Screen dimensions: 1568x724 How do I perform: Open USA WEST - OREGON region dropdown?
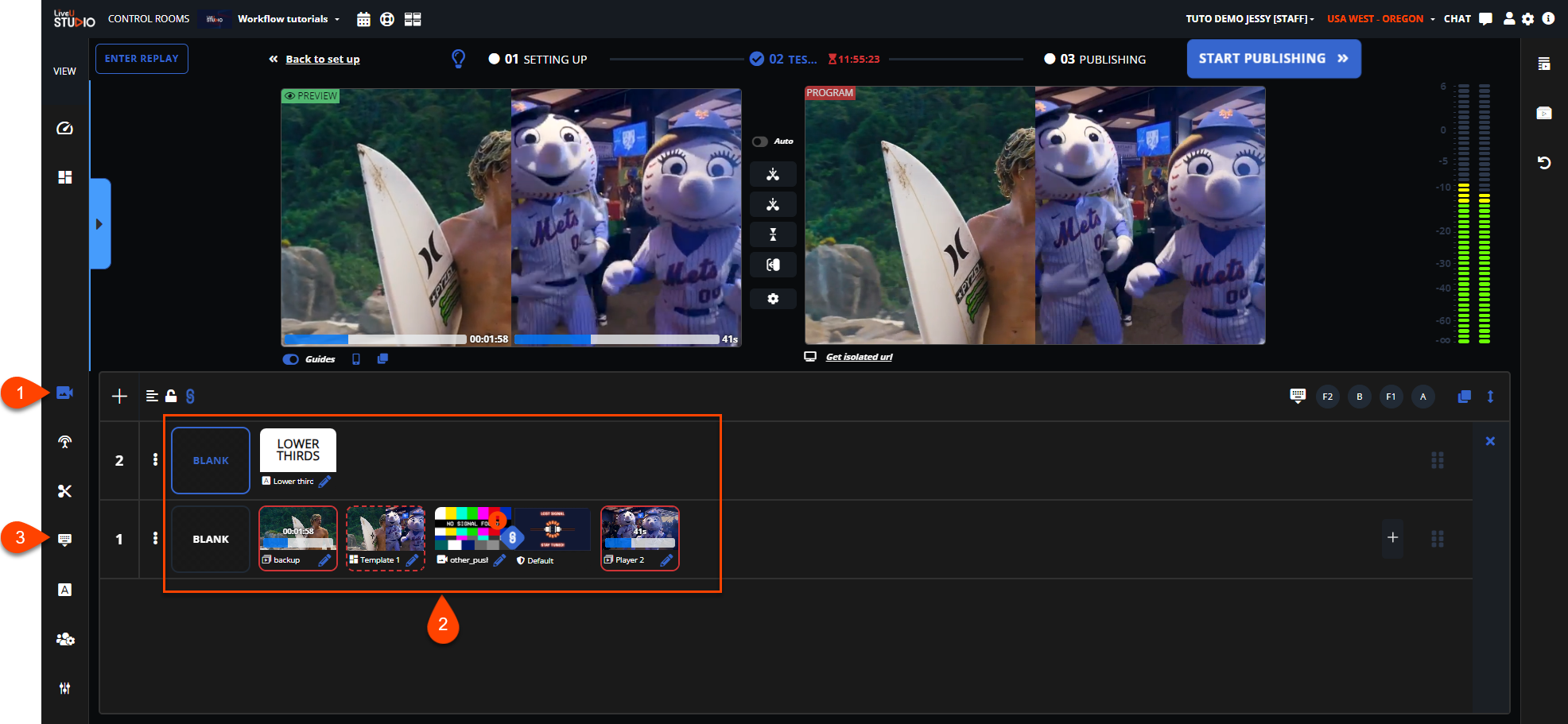[x=1381, y=19]
